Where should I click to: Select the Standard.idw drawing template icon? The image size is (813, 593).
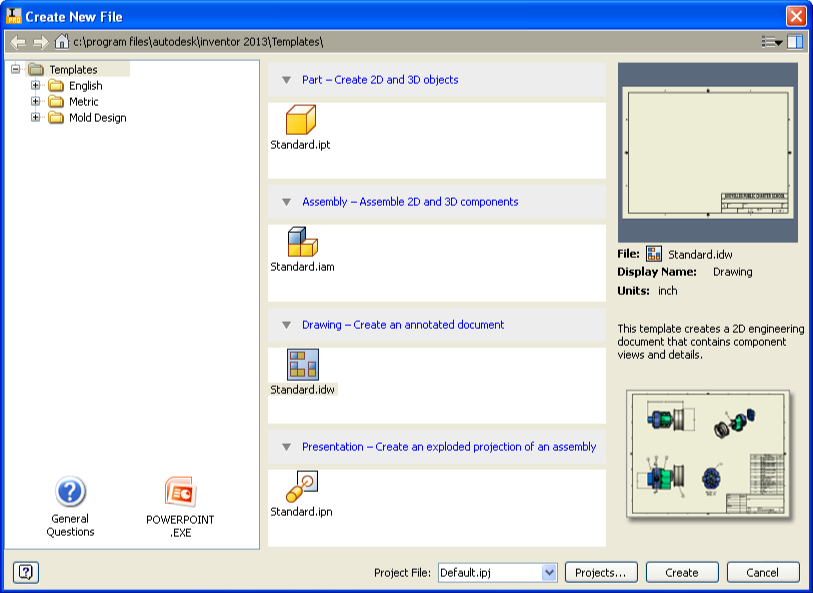tap(303, 365)
